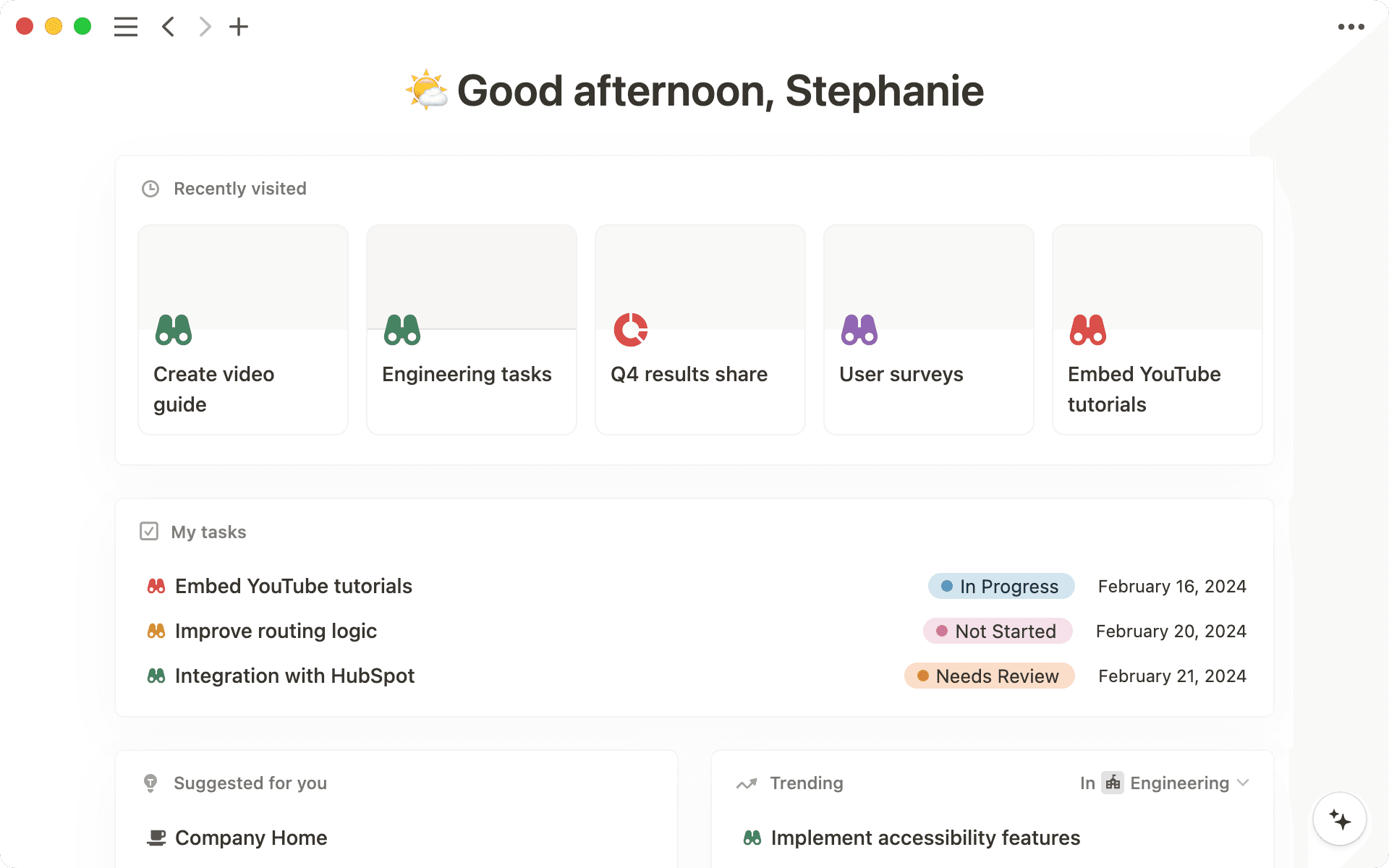Open the three-dot options menu
The image size is (1389, 868).
click(1351, 27)
